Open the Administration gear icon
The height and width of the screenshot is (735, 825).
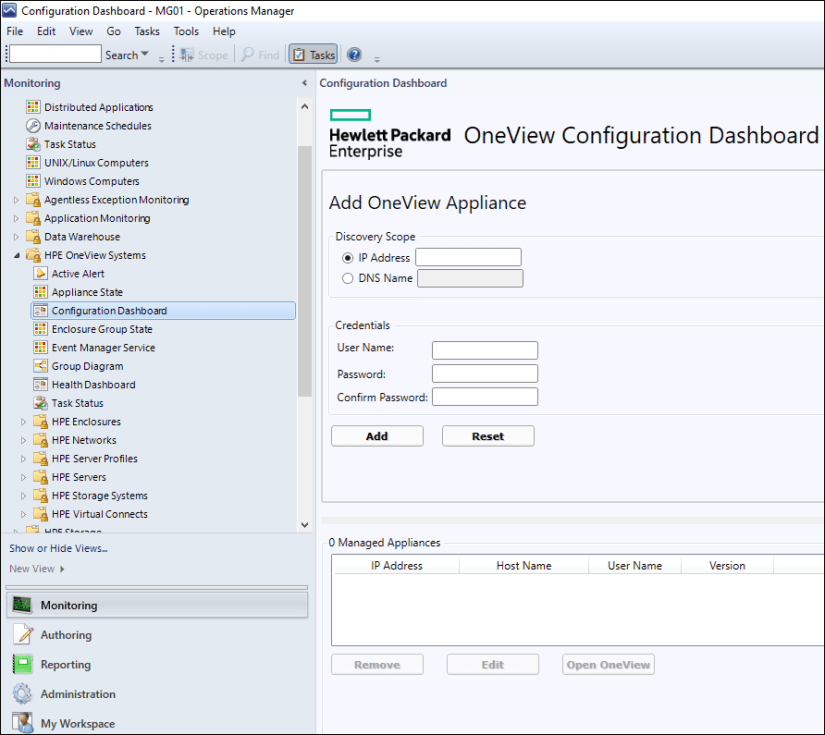22,694
